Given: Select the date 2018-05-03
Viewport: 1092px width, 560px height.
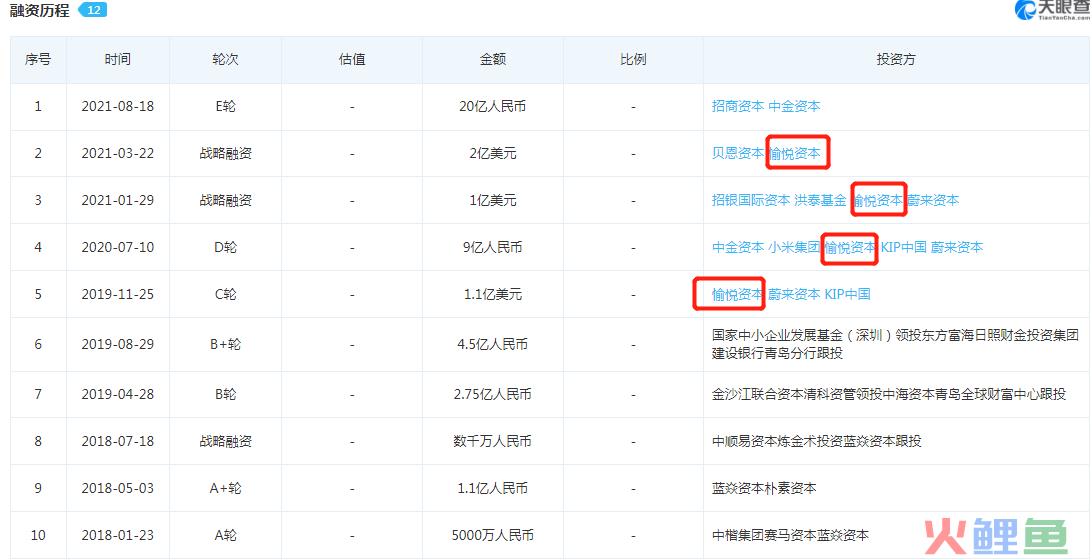Looking at the screenshot, I should [118, 488].
